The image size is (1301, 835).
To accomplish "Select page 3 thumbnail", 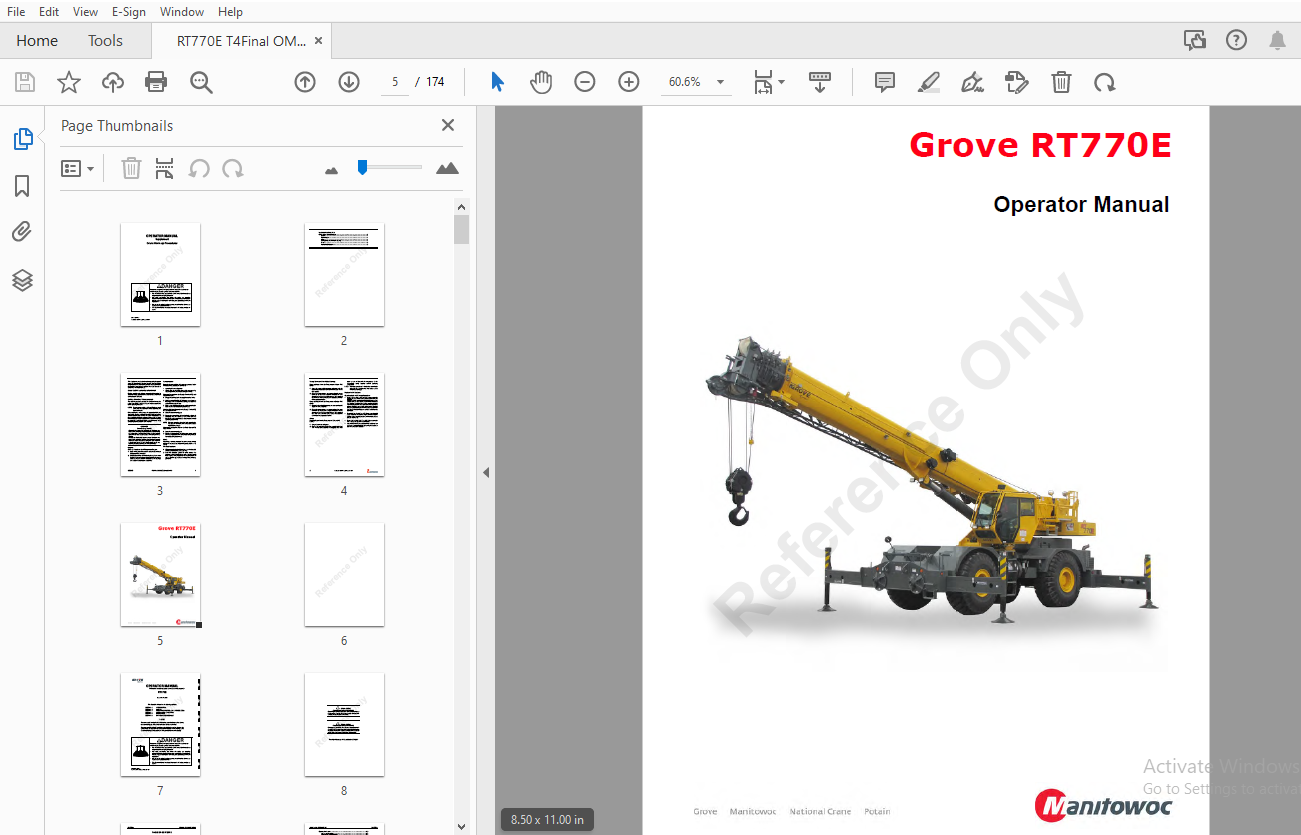I will 160,424.
